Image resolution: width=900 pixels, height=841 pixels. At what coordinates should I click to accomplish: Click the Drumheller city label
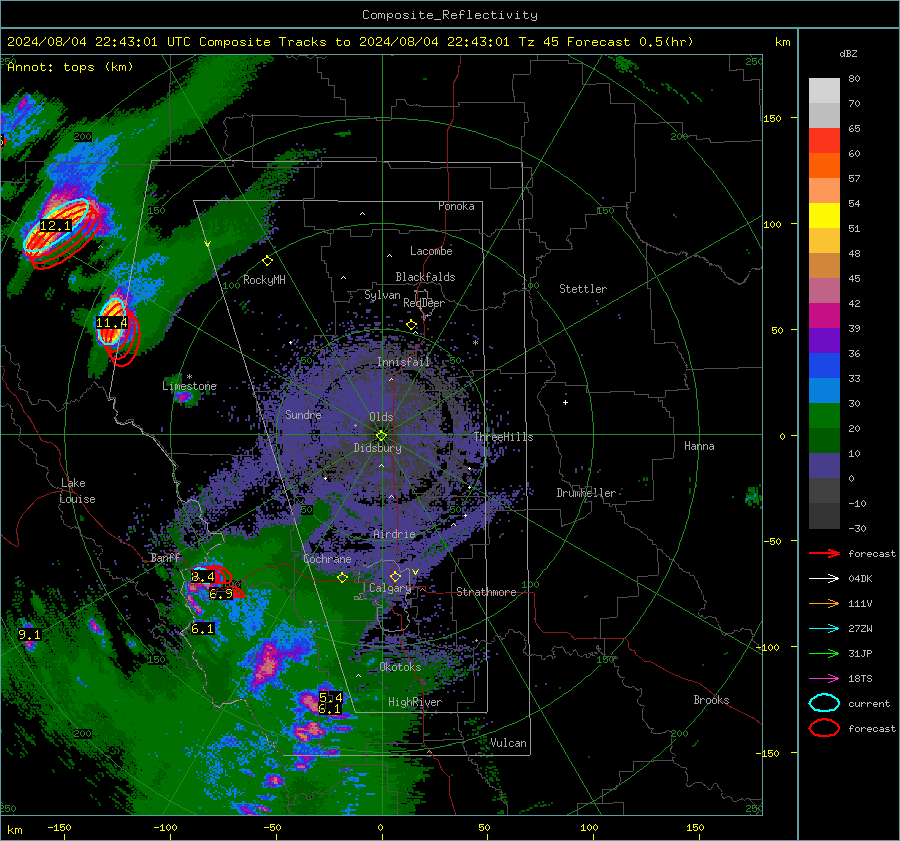click(x=586, y=493)
